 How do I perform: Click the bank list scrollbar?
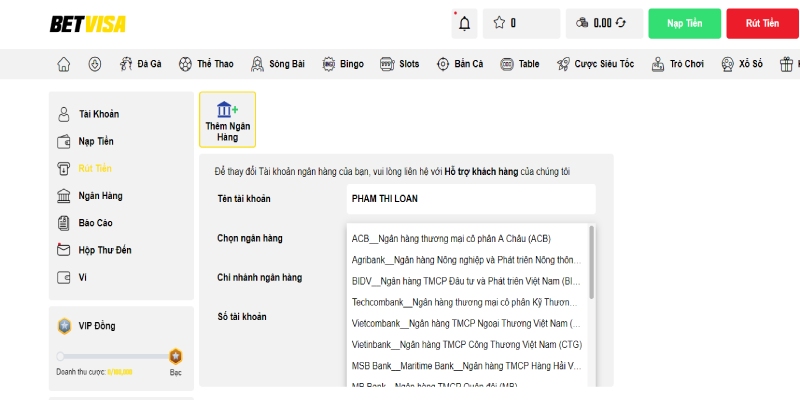coord(591,262)
